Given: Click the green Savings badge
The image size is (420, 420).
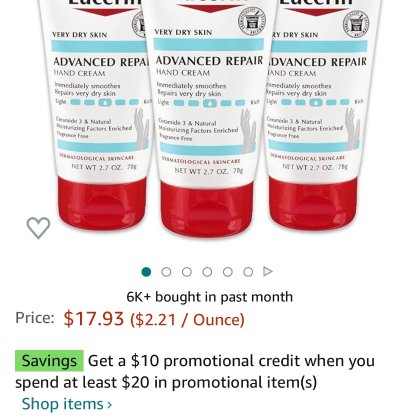Looking at the screenshot, I should coord(49,361).
